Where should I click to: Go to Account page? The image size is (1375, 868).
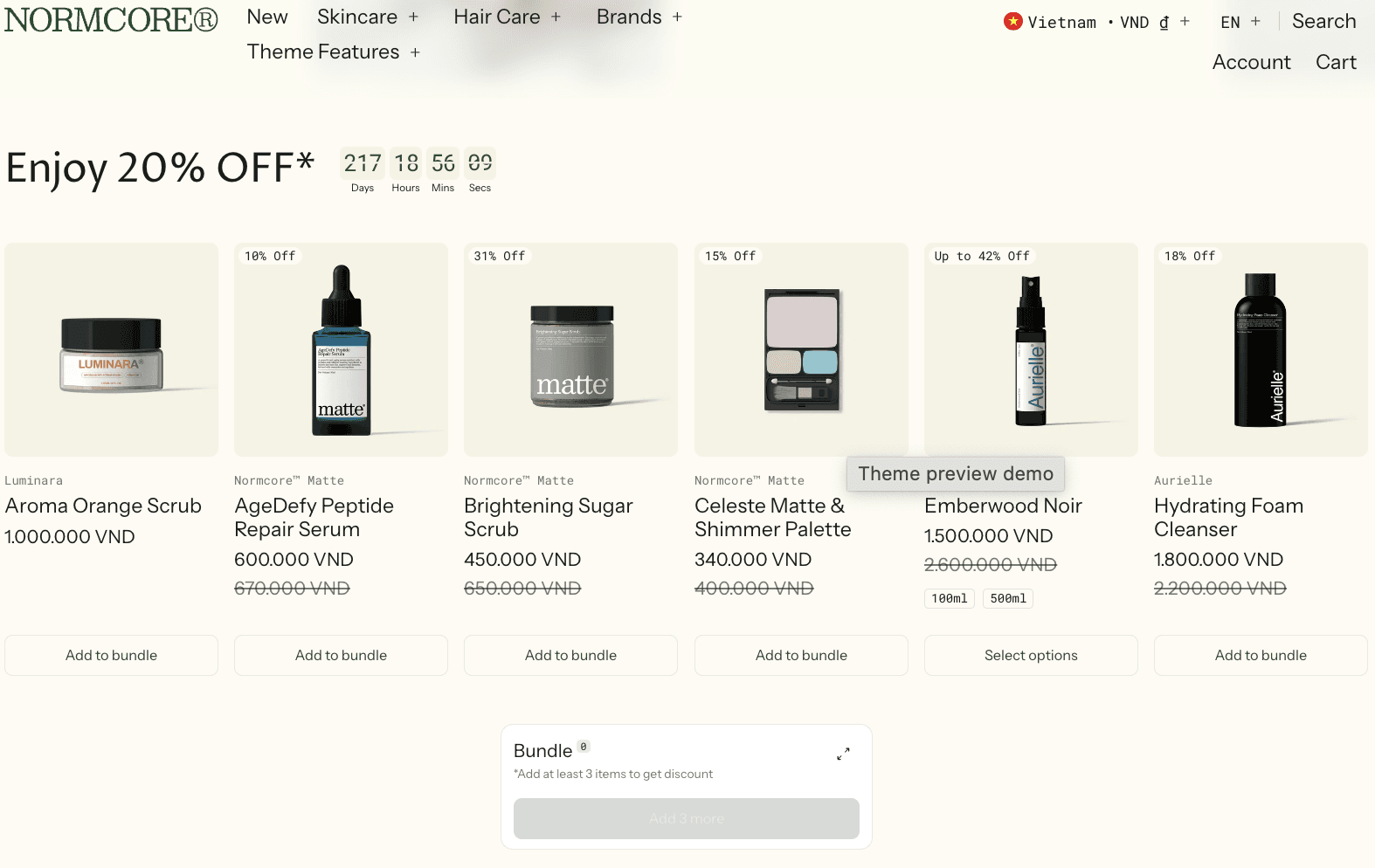click(1251, 62)
